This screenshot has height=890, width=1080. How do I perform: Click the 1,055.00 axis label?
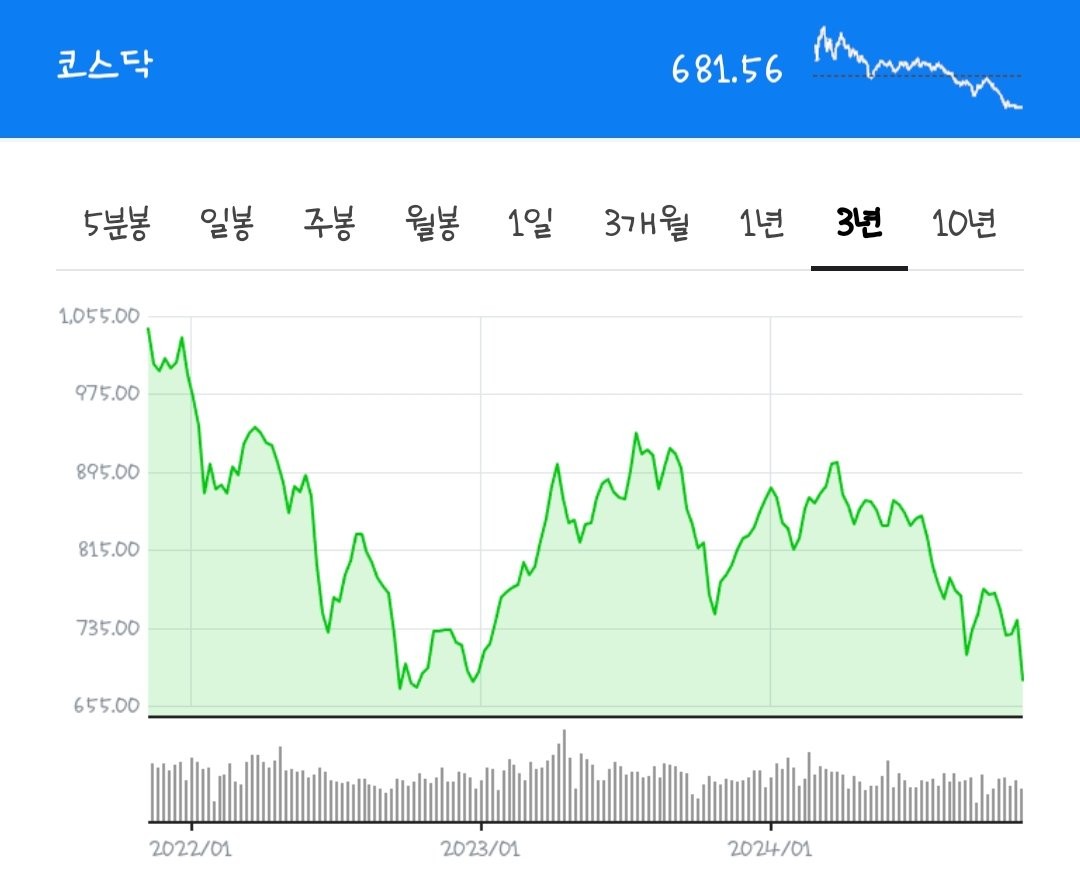pyautogui.click(x=99, y=316)
